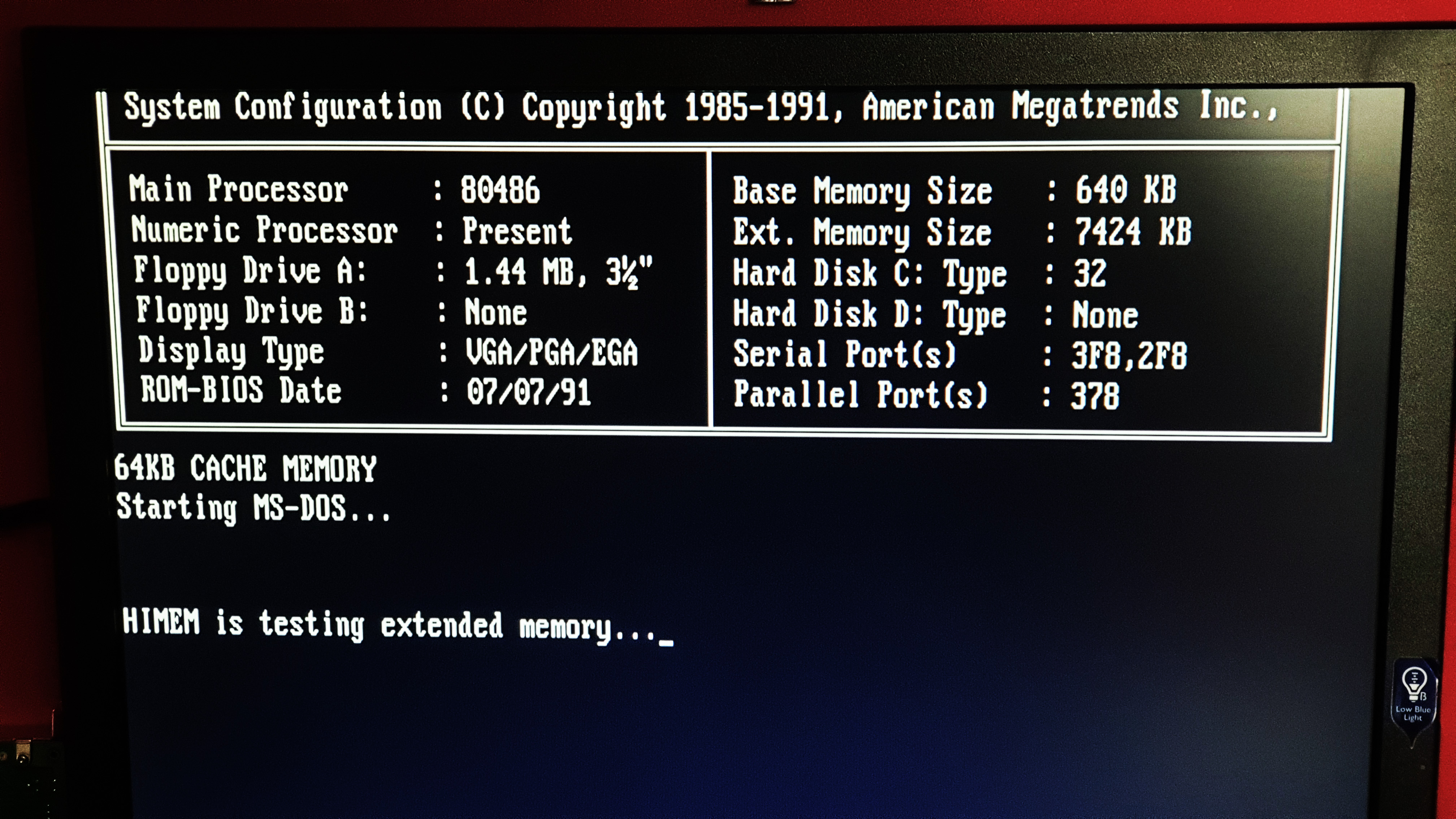Click 'HIMEM is testing extended memory...' text

(x=389, y=625)
